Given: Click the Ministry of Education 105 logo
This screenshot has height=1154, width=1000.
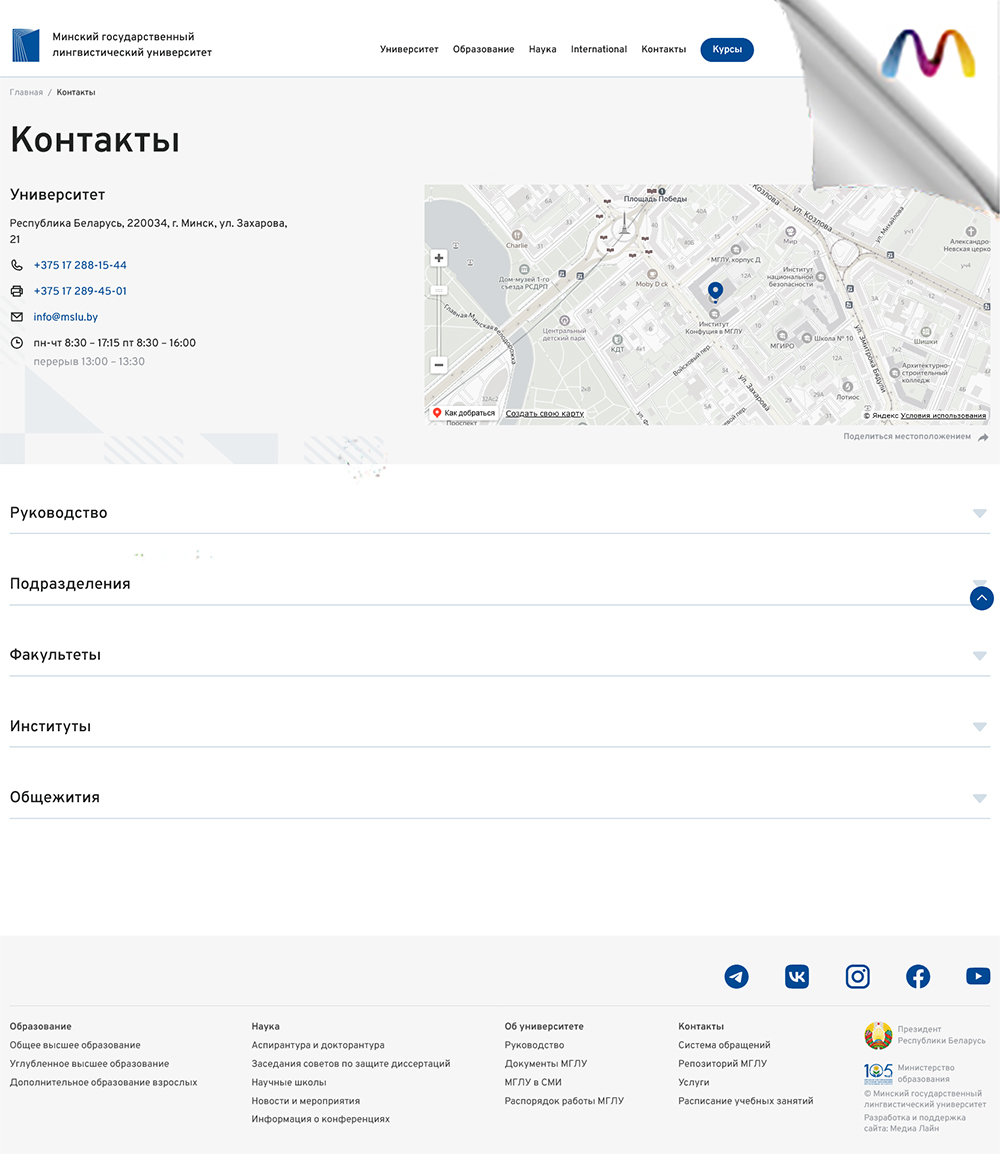Looking at the screenshot, I should pos(878,1073).
